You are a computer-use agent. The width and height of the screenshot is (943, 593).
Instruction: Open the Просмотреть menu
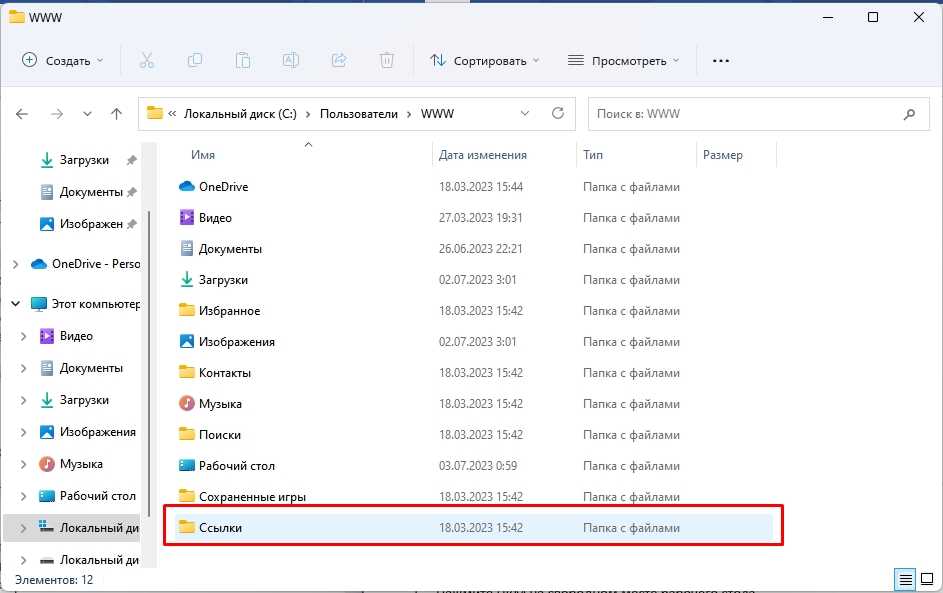click(624, 61)
